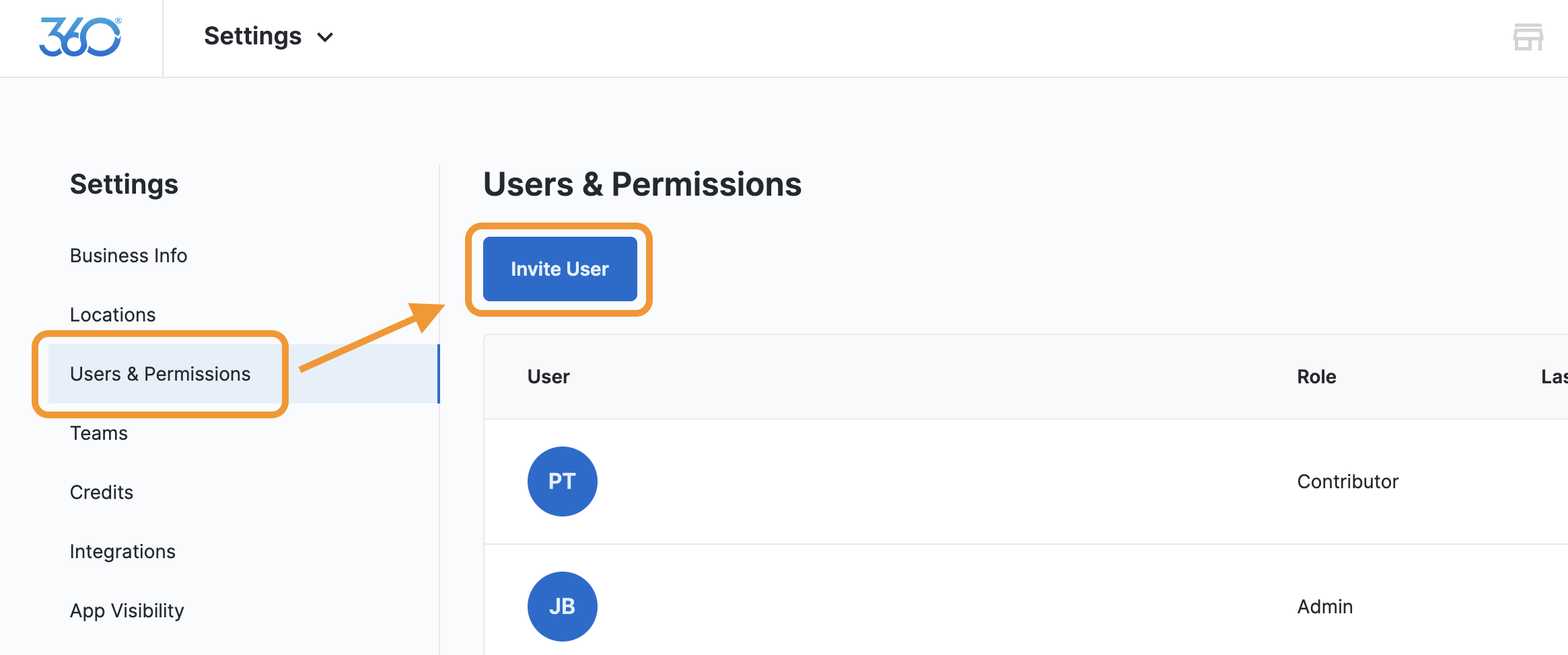The height and width of the screenshot is (655, 1568).
Task: Go to App Visibility settings
Action: point(127,611)
